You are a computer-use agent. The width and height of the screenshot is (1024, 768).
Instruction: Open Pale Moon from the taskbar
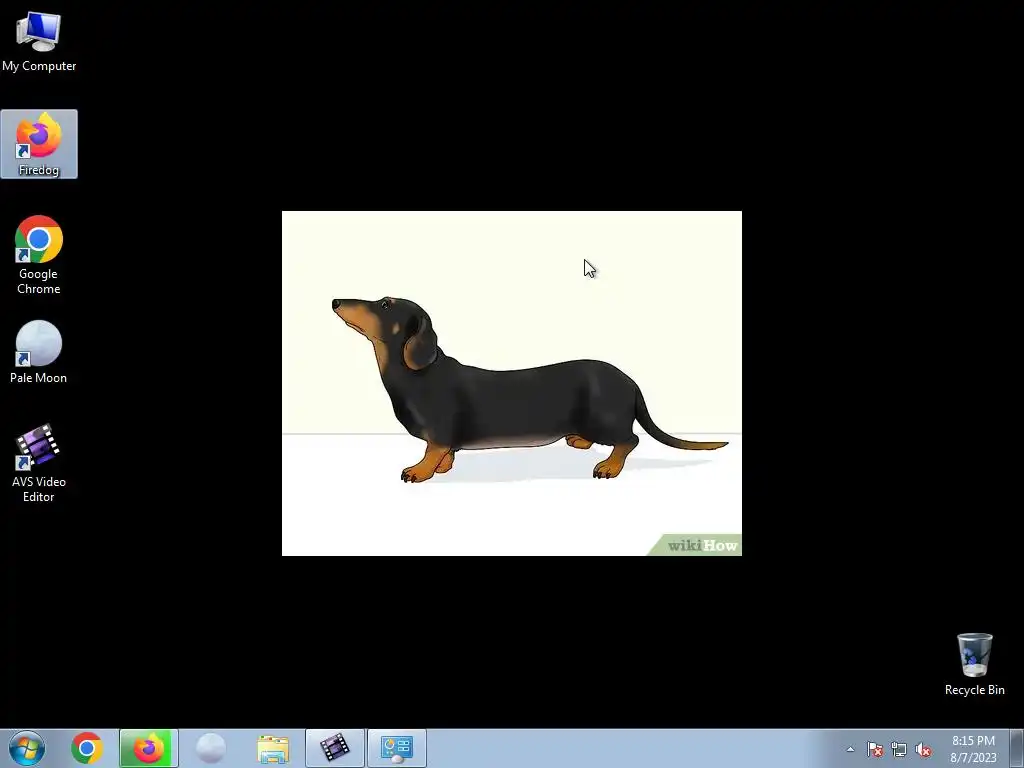point(210,748)
